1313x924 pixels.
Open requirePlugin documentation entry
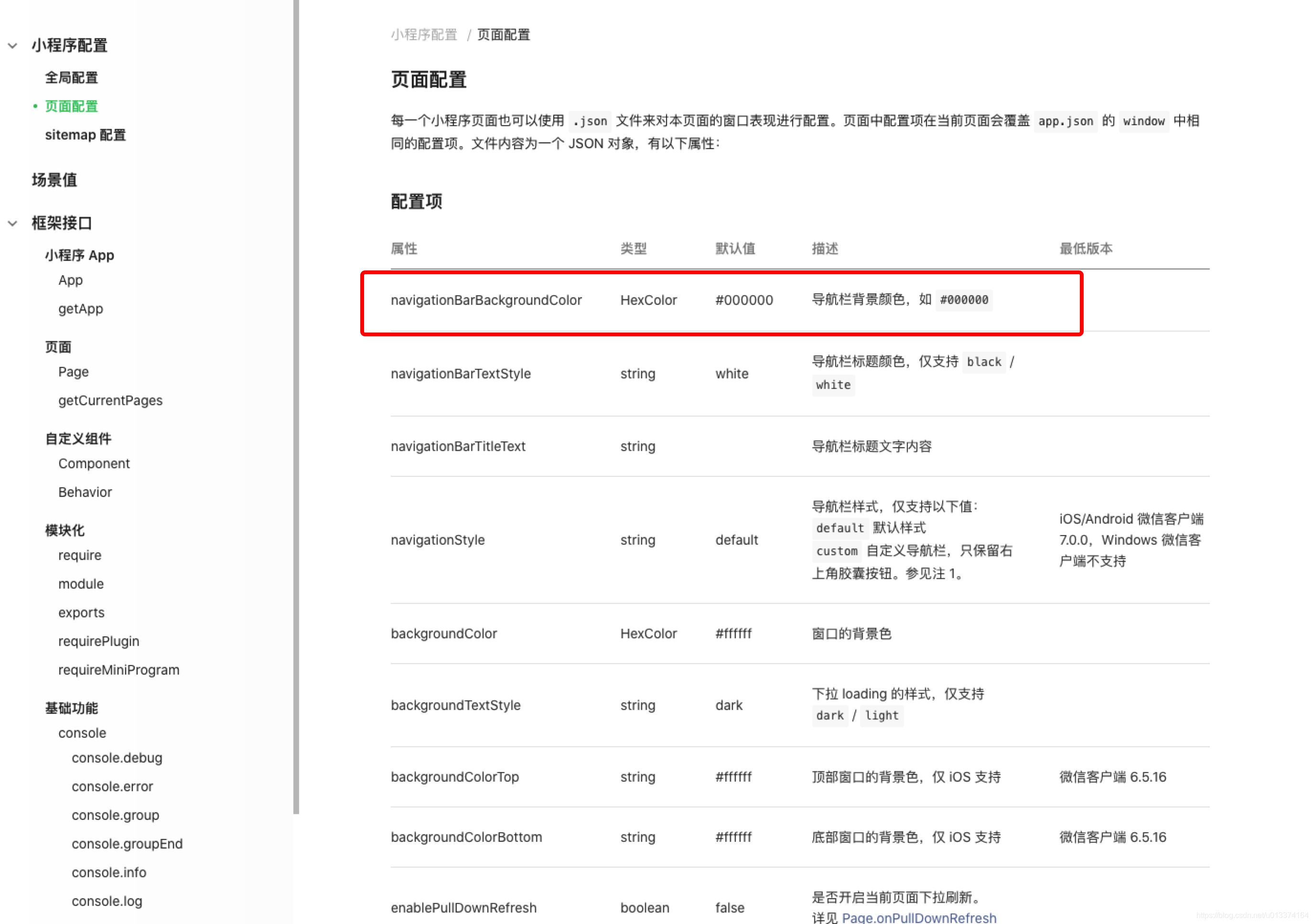pyautogui.click(x=98, y=641)
